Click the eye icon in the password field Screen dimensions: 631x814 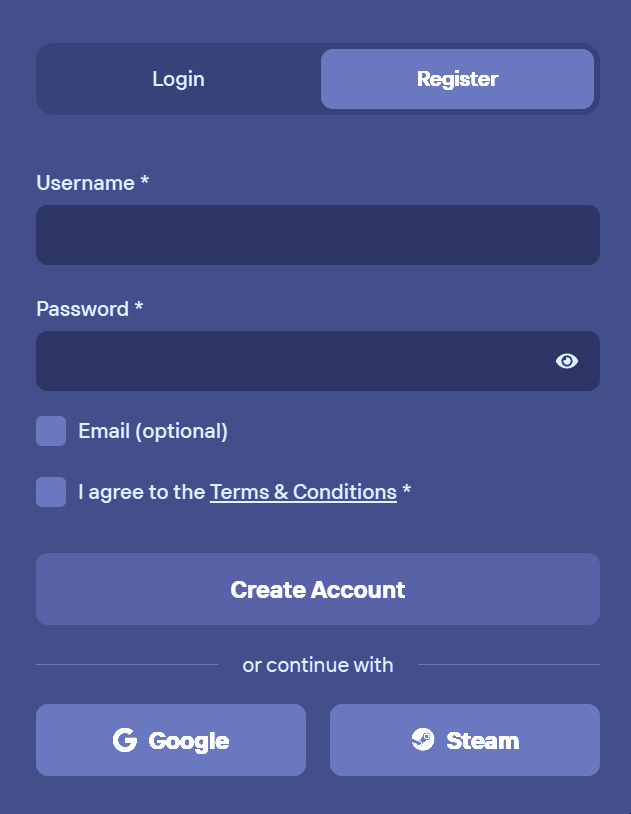coord(567,361)
